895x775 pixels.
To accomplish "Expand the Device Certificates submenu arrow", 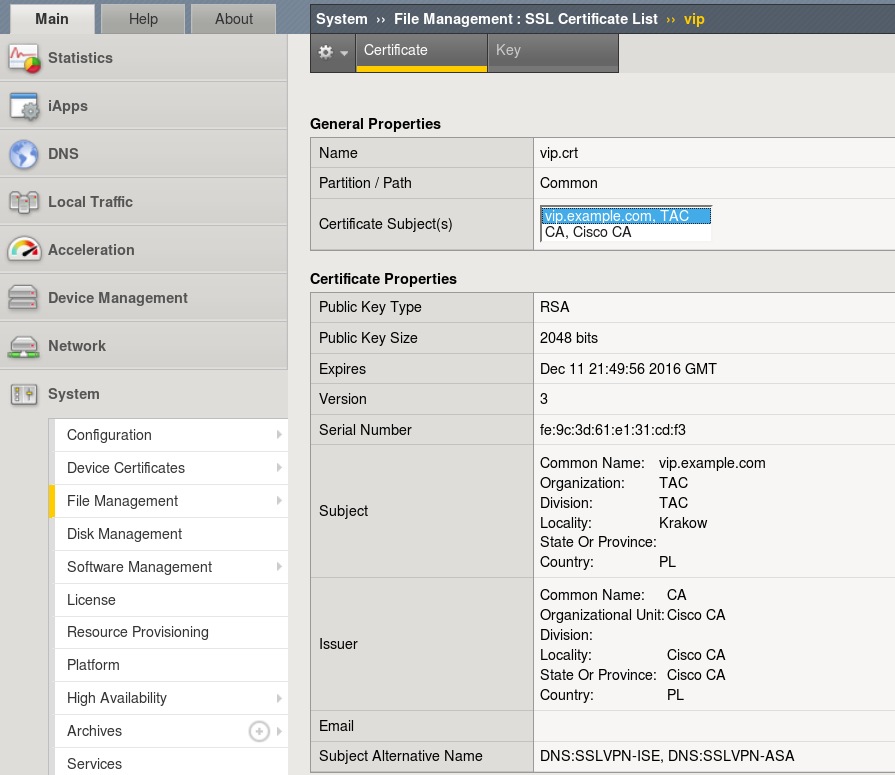I will coord(279,467).
